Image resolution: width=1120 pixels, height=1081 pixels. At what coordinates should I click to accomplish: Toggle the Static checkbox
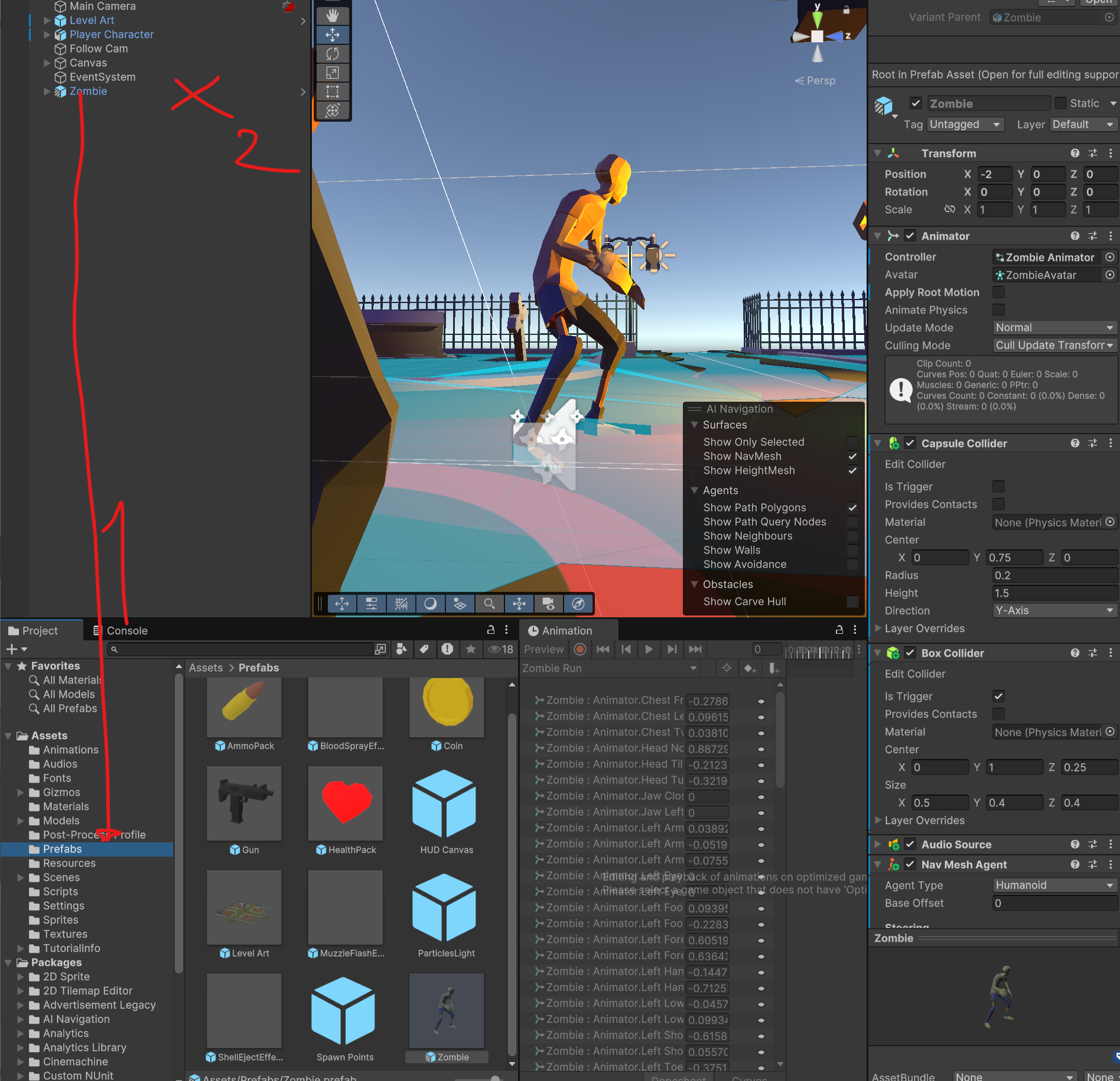coord(1060,103)
